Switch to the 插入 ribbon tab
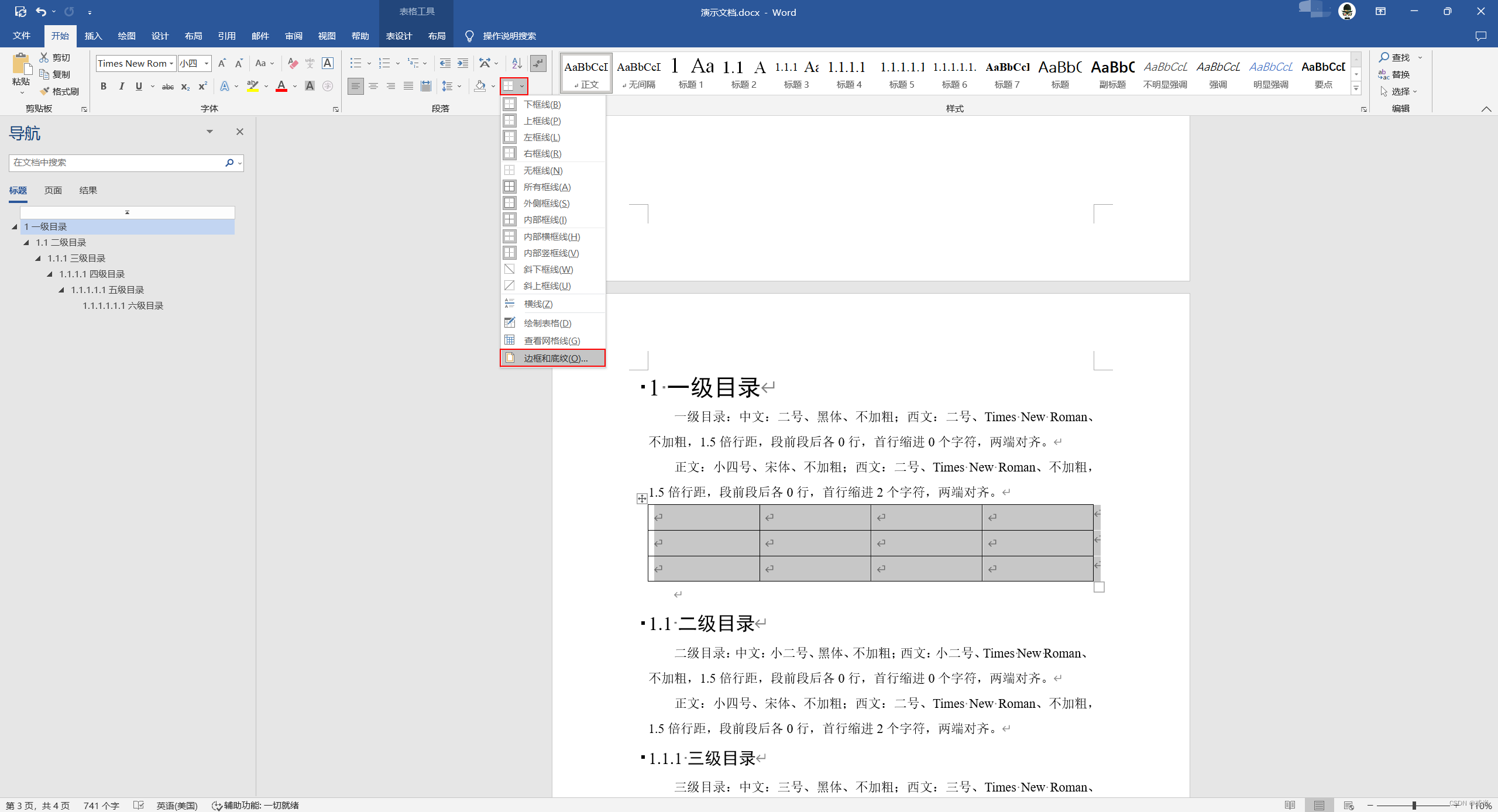Image resolution: width=1498 pixels, height=812 pixels. click(93, 36)
